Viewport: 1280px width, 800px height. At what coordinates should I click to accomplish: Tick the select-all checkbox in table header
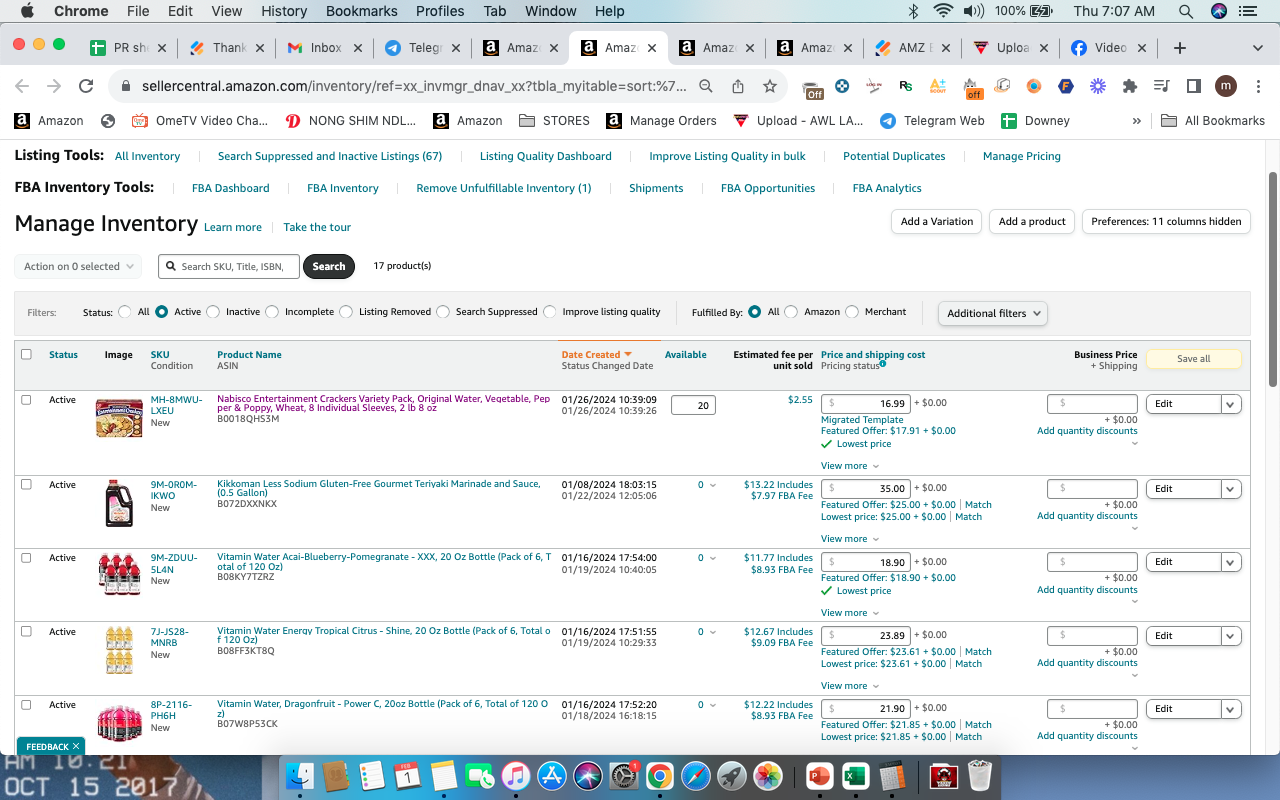(26, 354)
